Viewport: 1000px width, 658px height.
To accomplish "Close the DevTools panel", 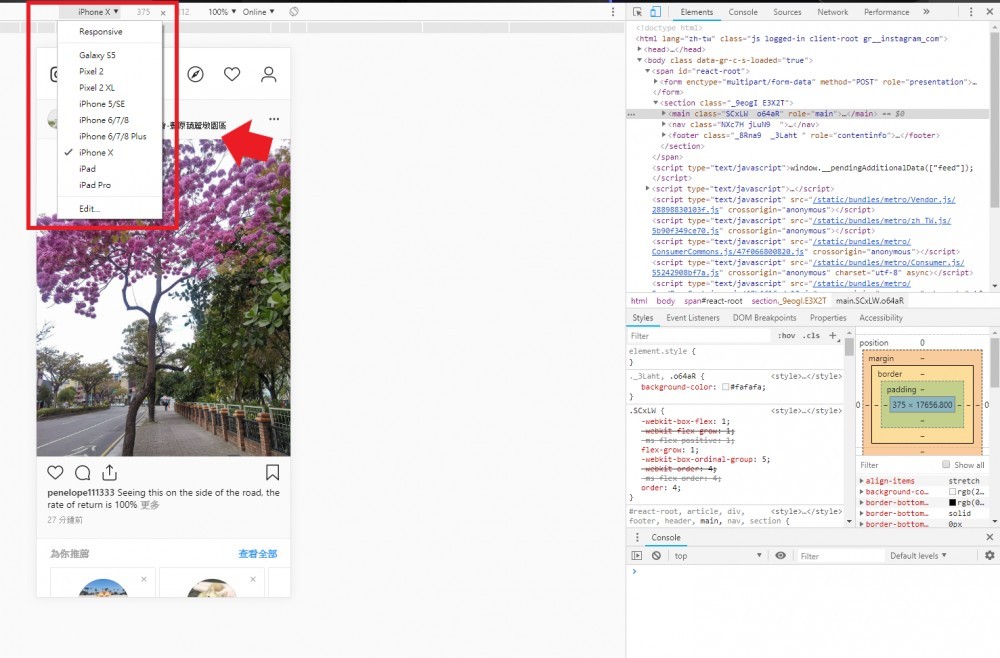I will pyautogui.click(x=990, y=11).
